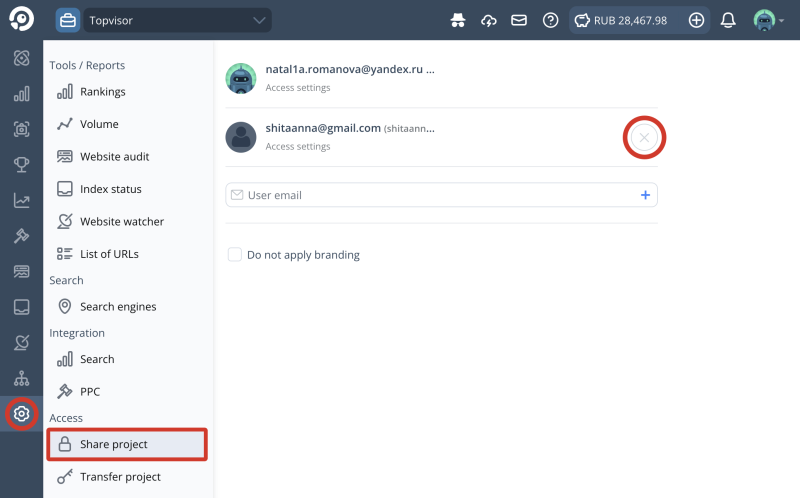Viewport: 800px width, 498px height.
Task: Enable Do not apply branding checkbox
Action: click(235, 255)
